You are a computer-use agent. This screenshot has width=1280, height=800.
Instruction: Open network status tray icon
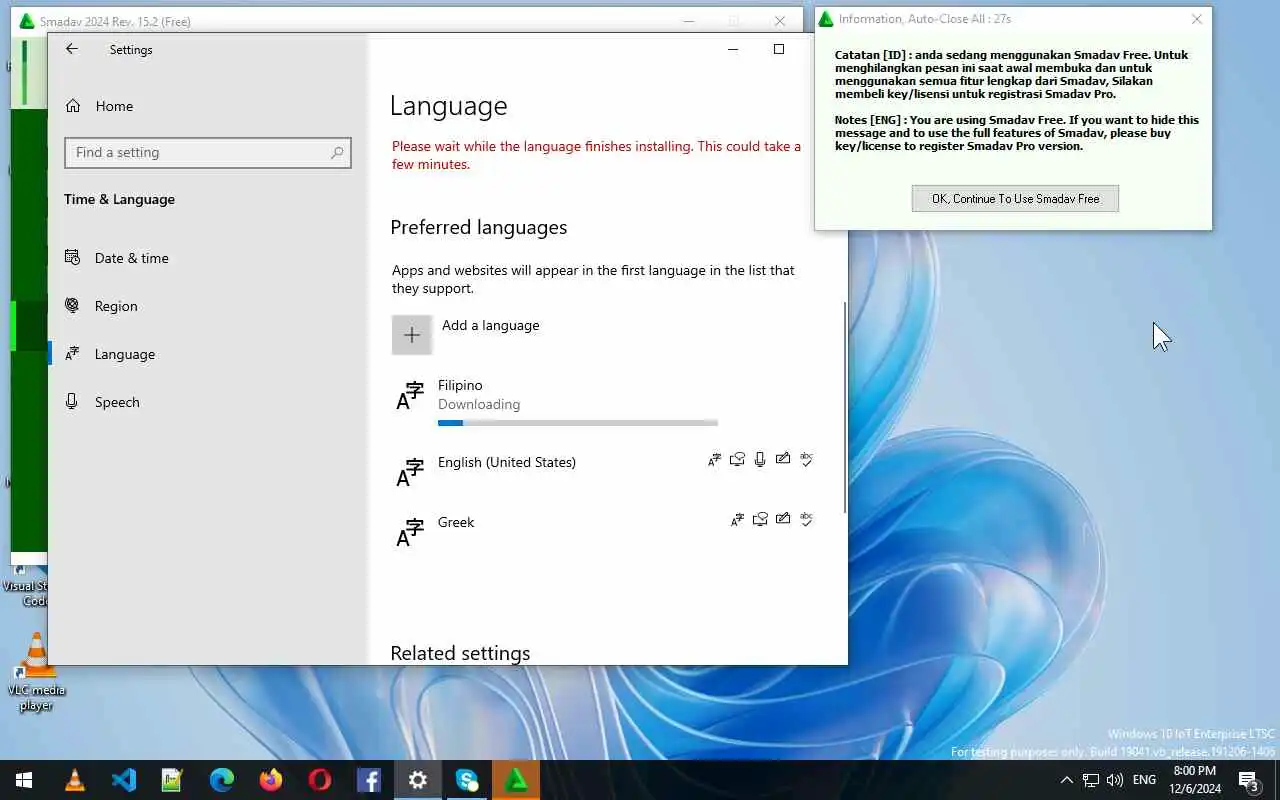pyautogui.click(x=1091, y=780)
